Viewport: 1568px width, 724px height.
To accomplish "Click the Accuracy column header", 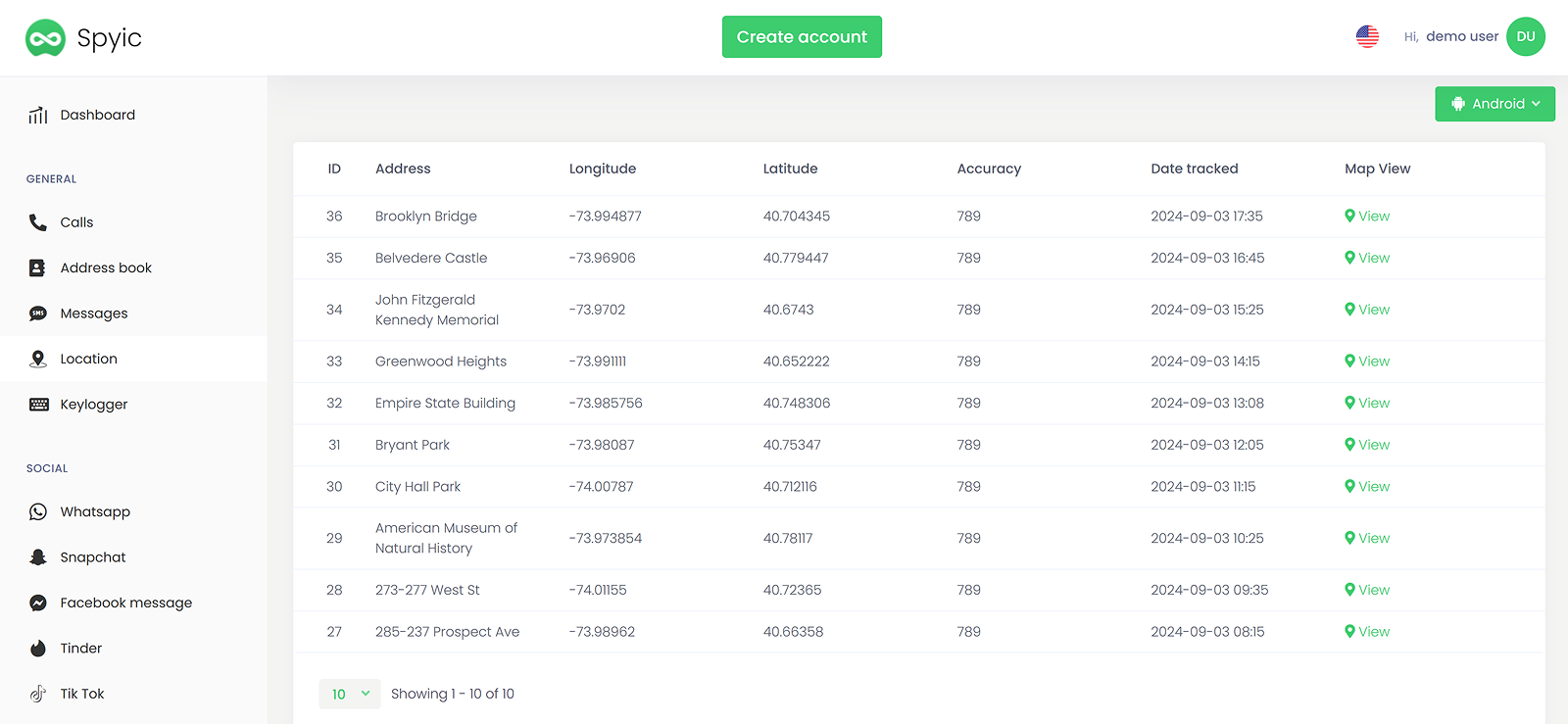I will [989, 169].
